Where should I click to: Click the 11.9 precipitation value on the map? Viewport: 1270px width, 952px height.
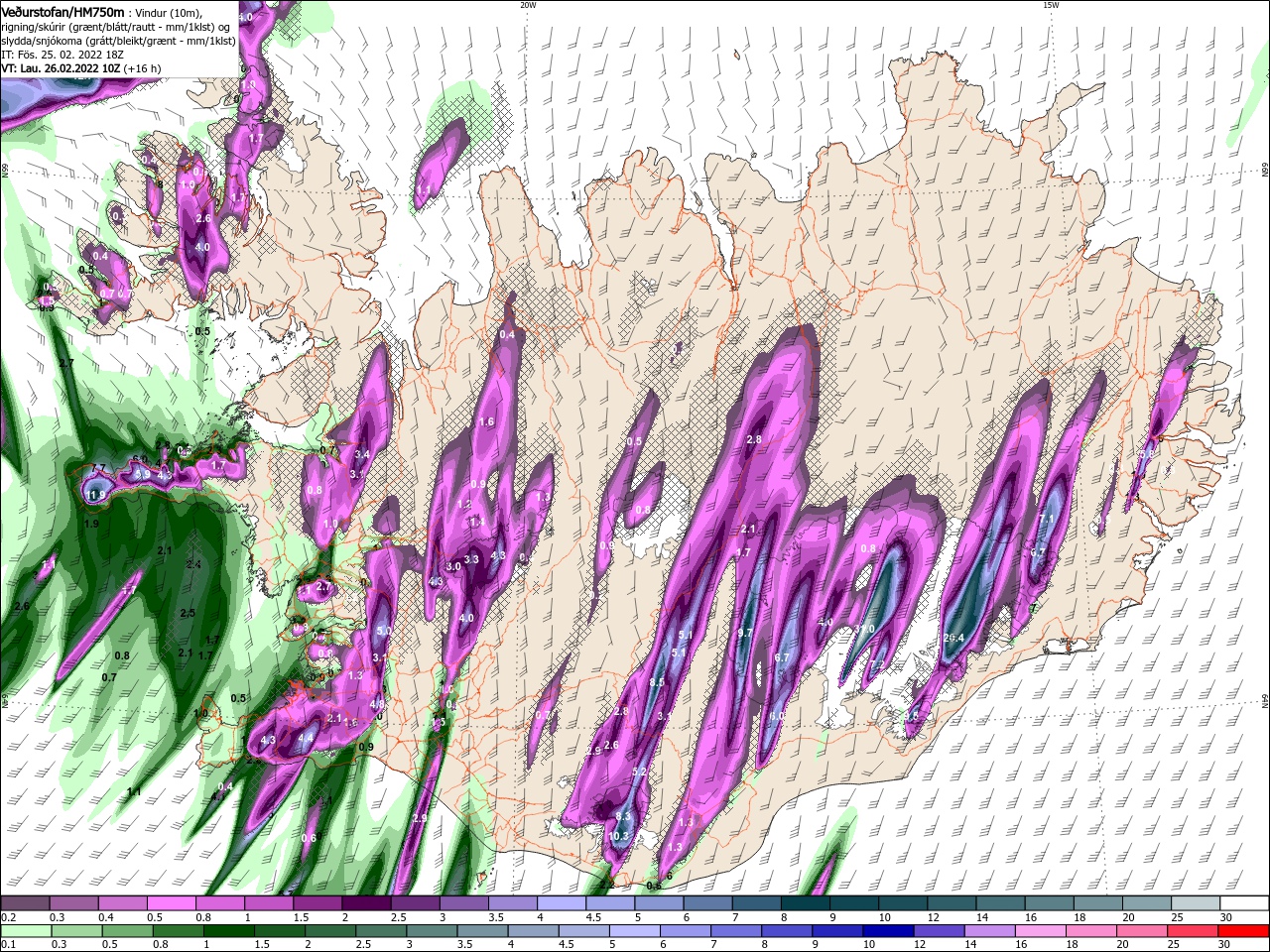tap(96, 495)
